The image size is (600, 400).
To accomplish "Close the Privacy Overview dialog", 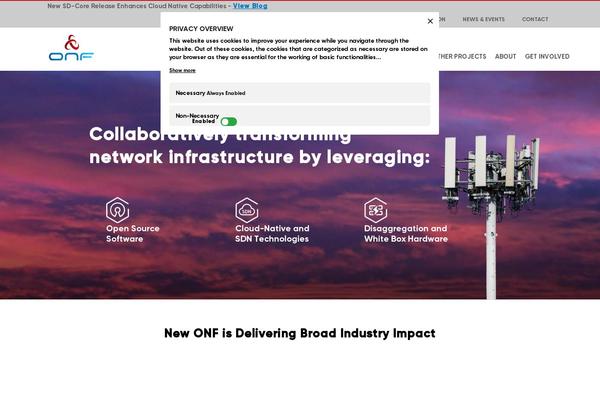I will 430,21.
